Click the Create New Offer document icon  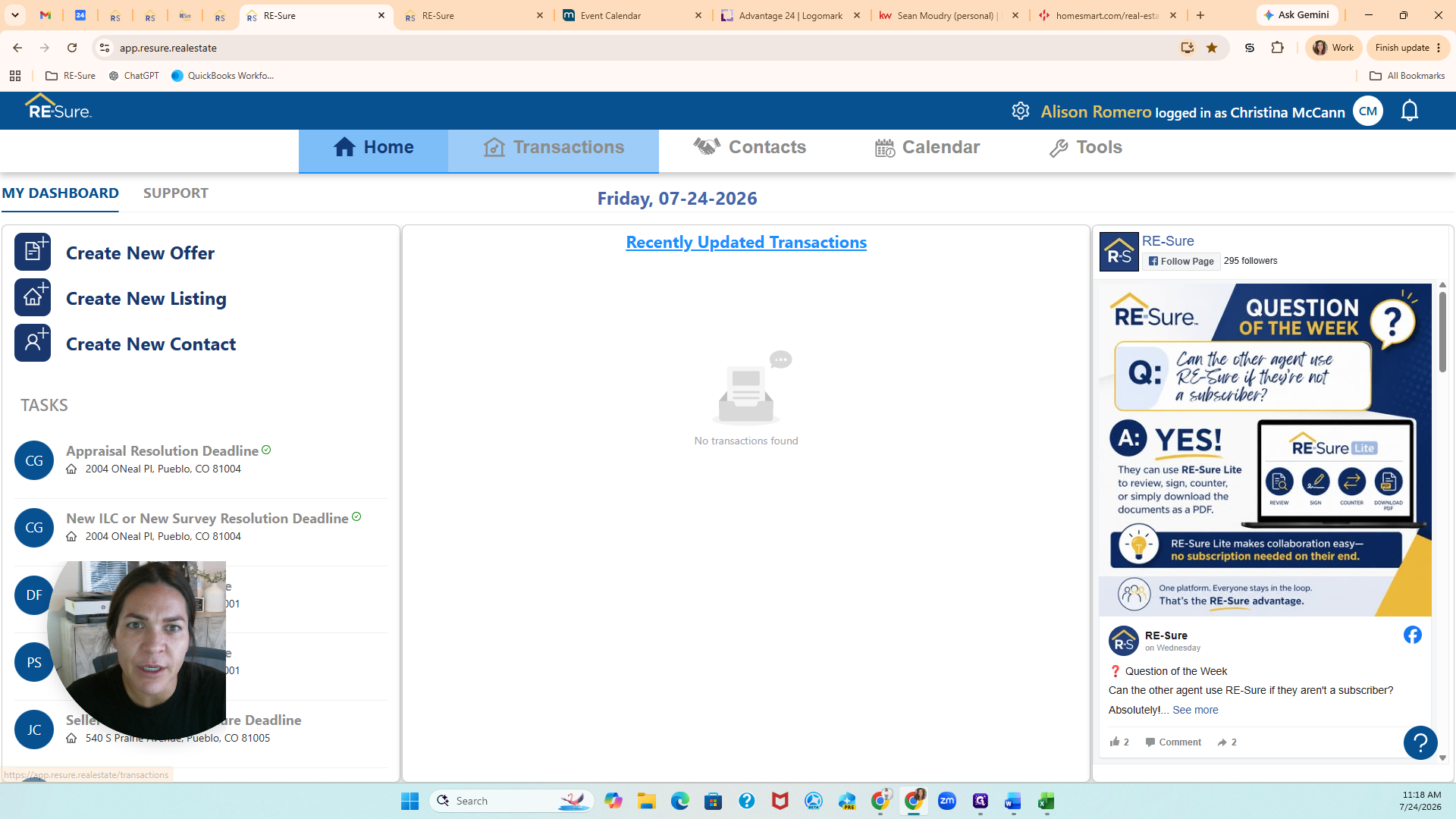coord(33,252)
